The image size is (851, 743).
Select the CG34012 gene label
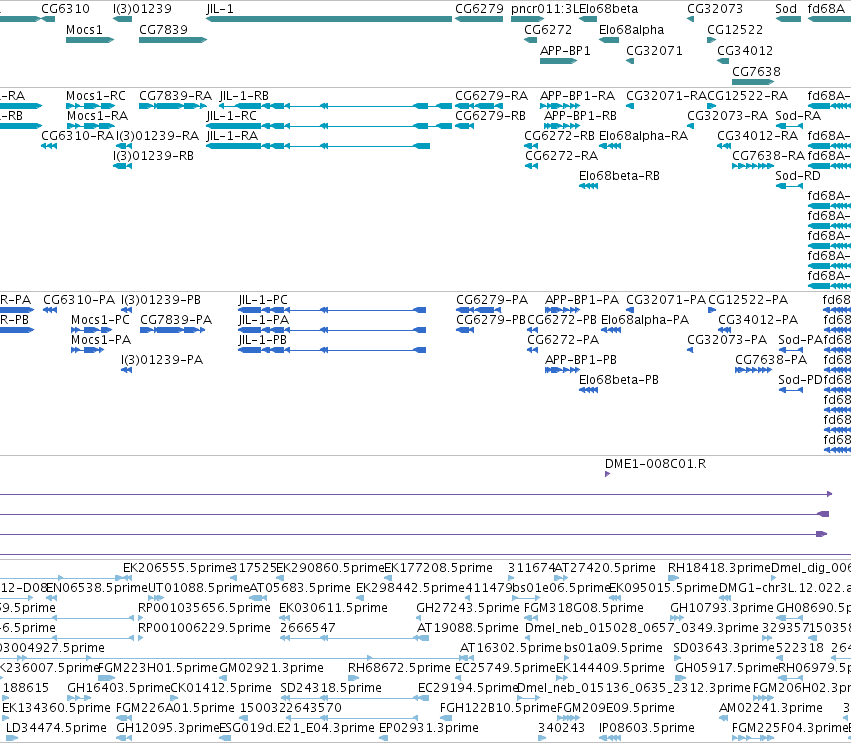(745, 50)
